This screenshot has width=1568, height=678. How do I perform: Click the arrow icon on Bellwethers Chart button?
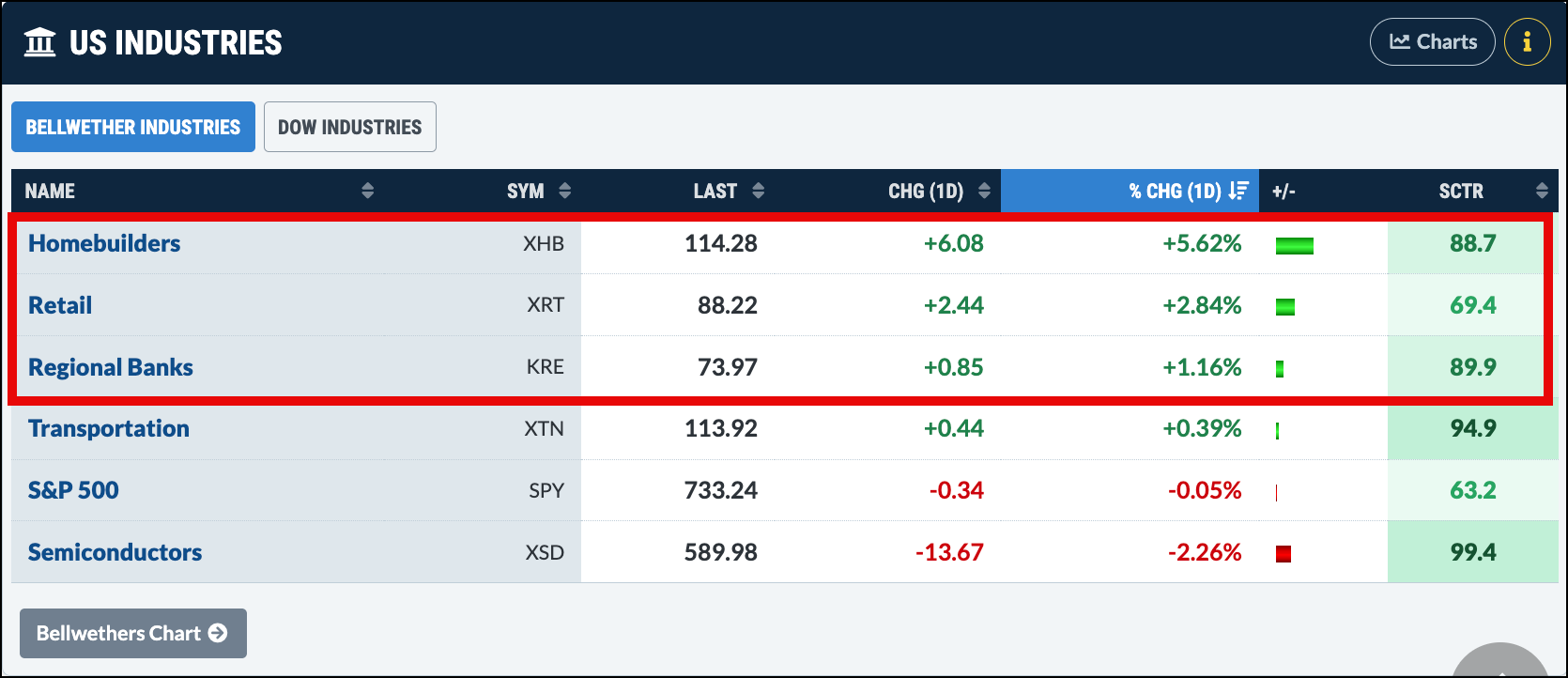[x=218, y=633]
